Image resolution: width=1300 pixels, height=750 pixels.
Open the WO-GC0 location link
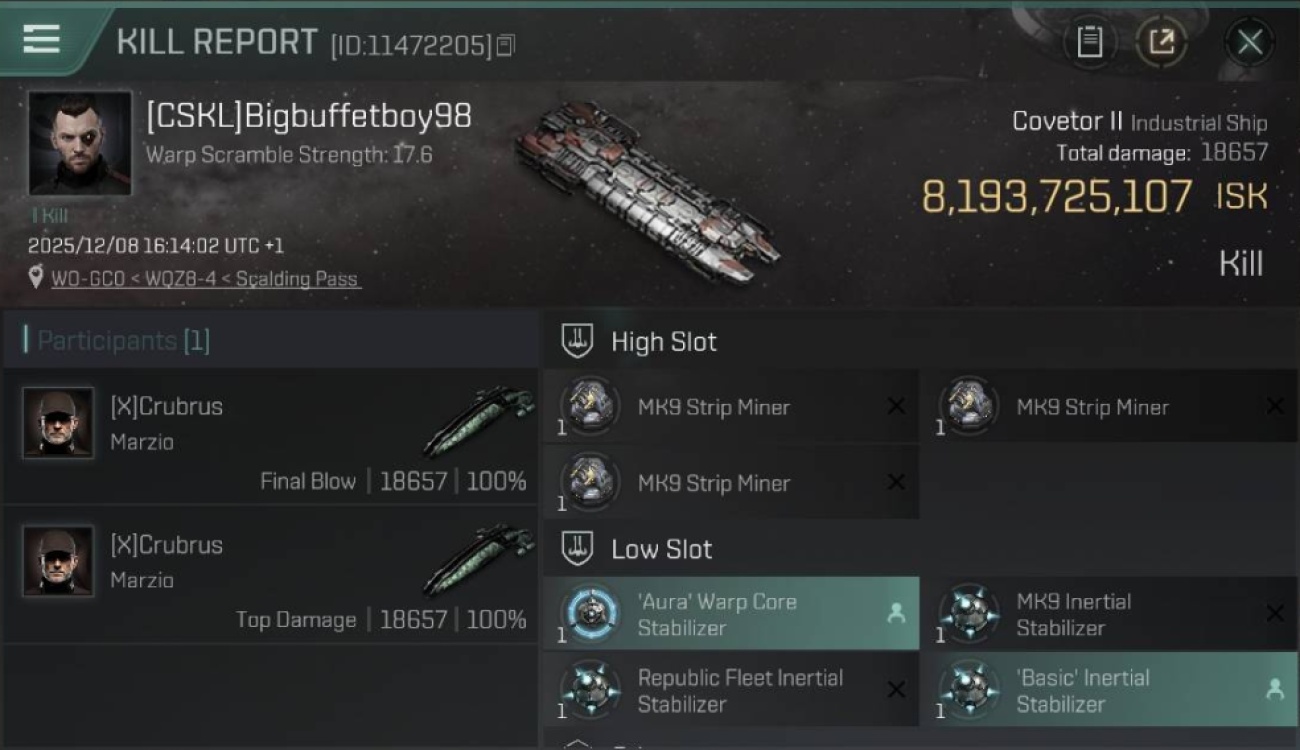[x=204, y=279]
